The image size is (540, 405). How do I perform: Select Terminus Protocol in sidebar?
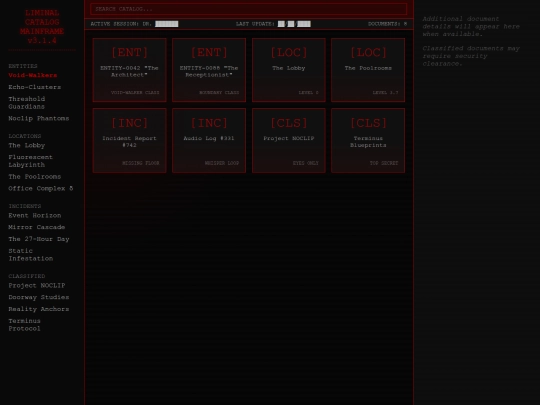click(24, 325)
